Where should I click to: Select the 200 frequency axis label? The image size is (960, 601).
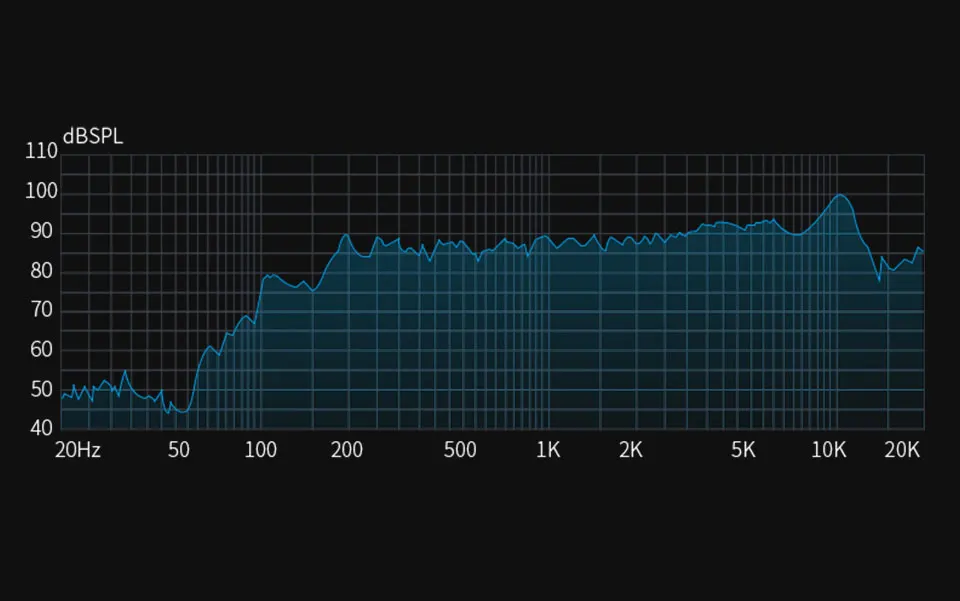coord(347,450)
